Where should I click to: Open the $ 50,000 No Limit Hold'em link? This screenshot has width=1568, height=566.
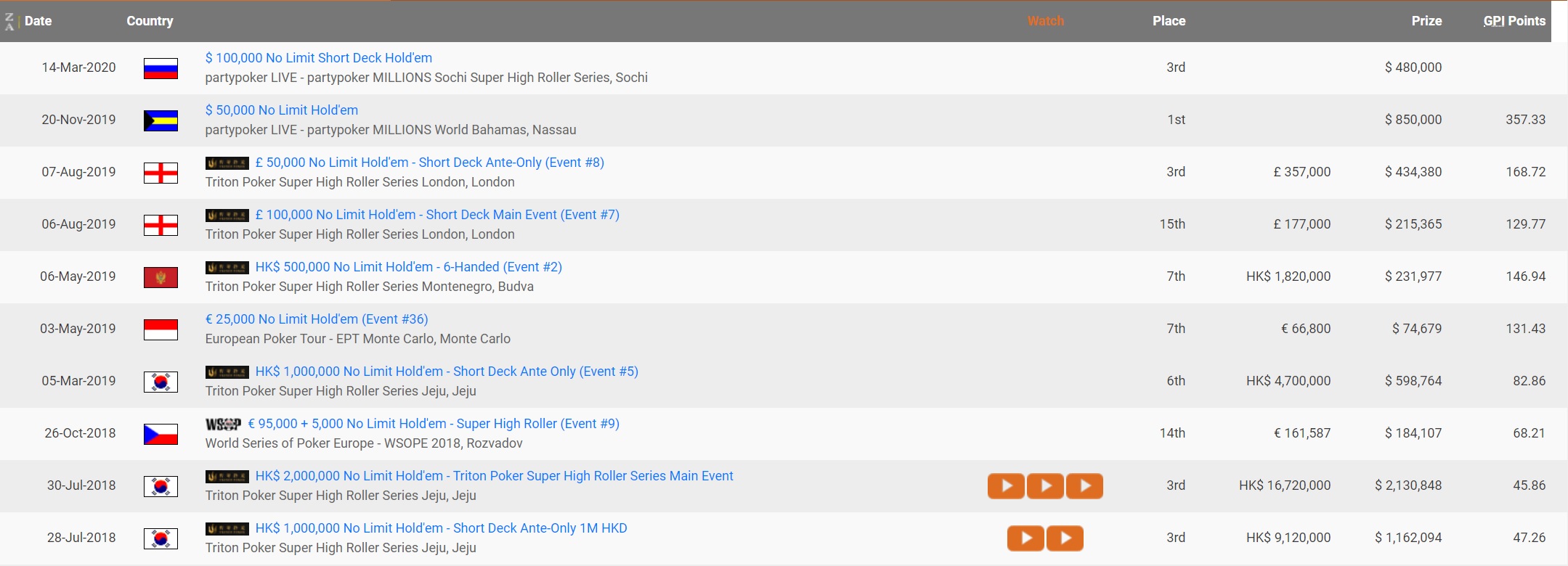(281, 110)
